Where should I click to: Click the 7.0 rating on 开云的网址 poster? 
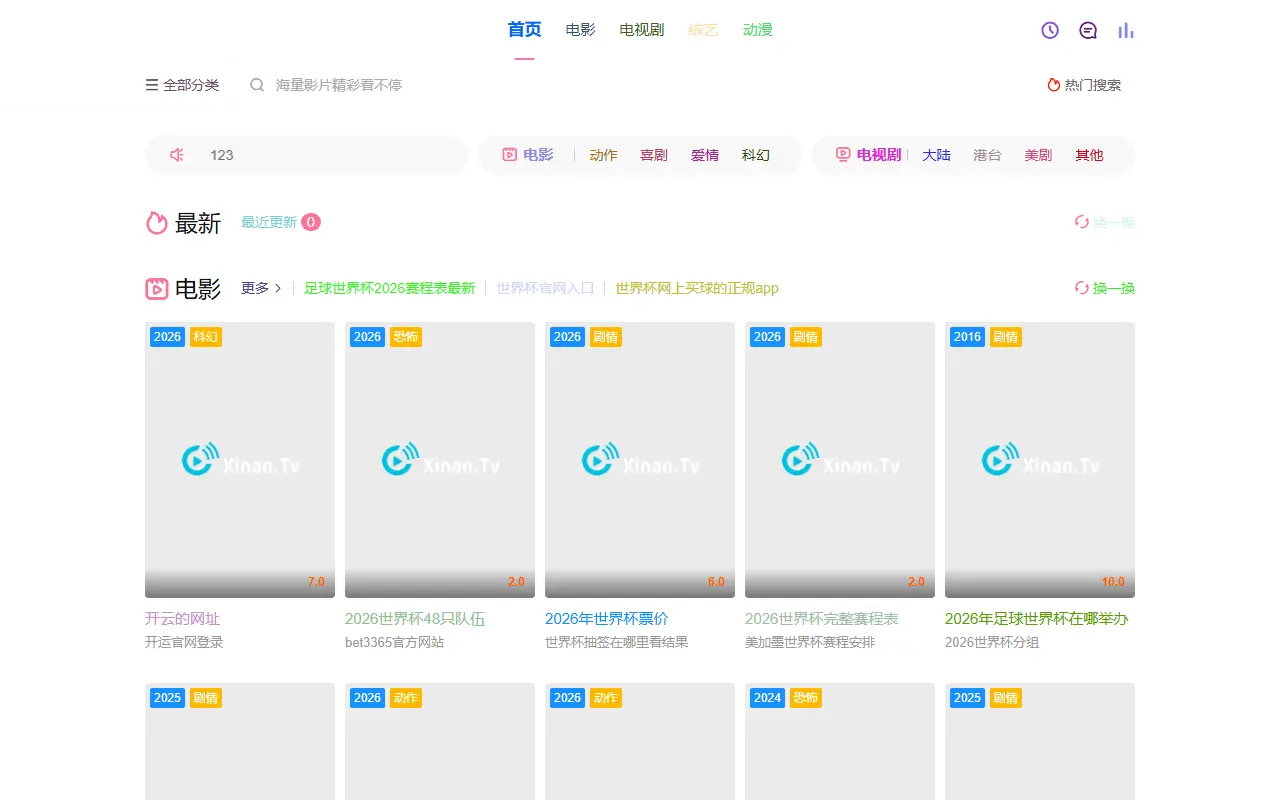[x=316, y=582]
